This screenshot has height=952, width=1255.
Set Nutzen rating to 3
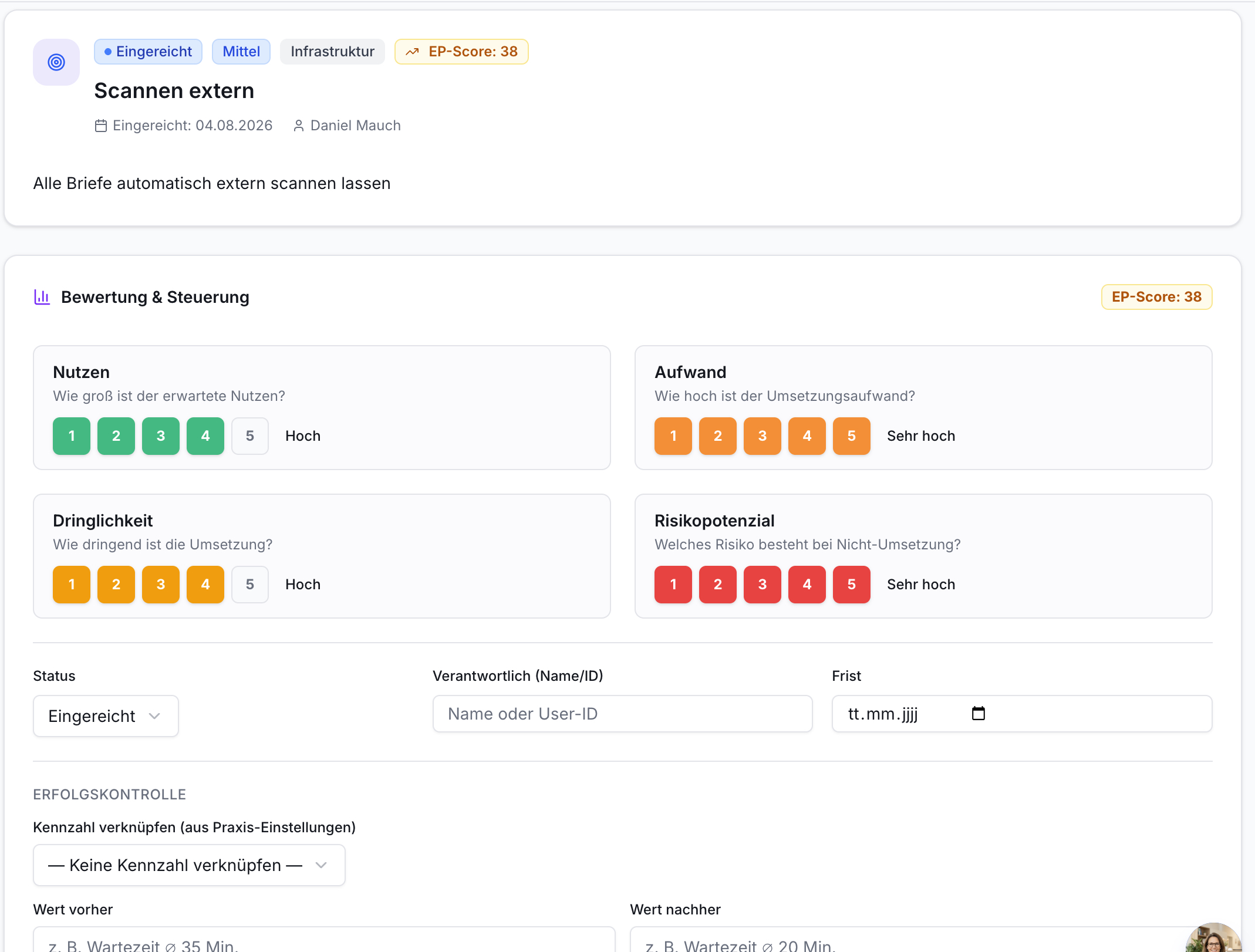161,436
